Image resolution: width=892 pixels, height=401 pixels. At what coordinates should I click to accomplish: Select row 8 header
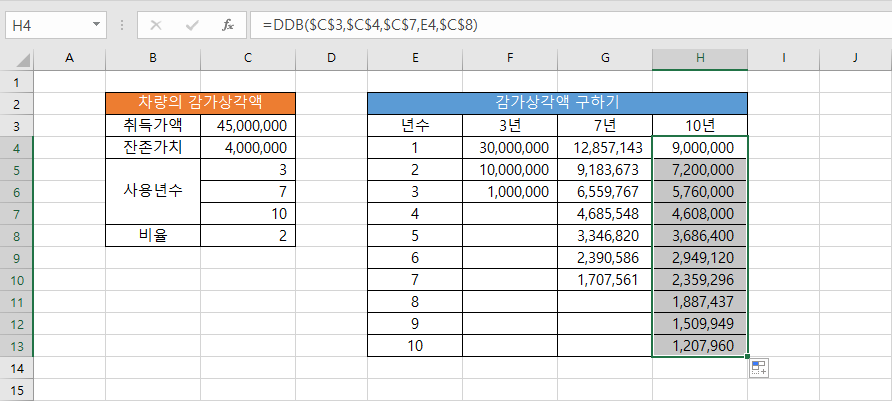click(16, 236)
